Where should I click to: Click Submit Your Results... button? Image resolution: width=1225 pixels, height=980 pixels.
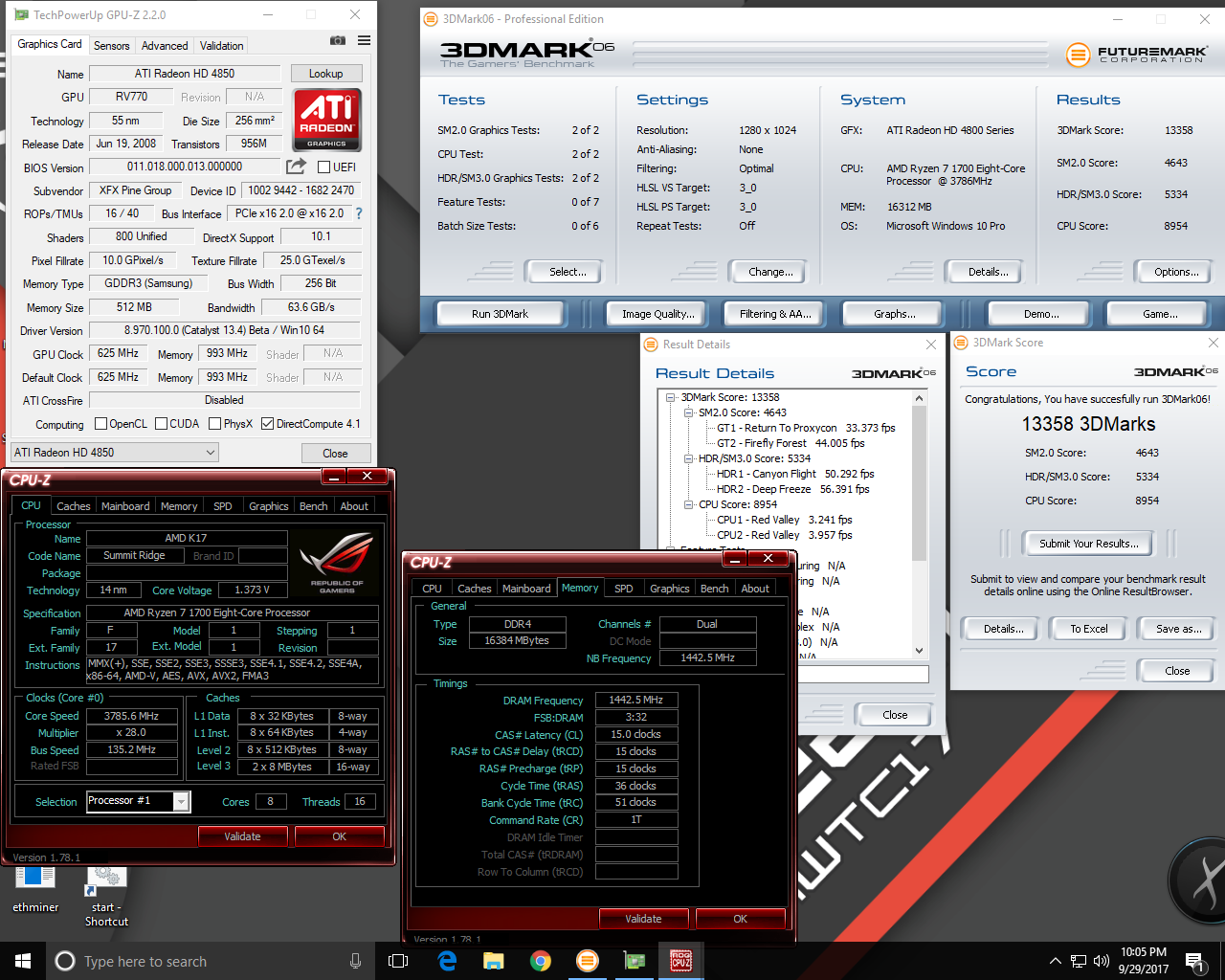click(1089, 544)
